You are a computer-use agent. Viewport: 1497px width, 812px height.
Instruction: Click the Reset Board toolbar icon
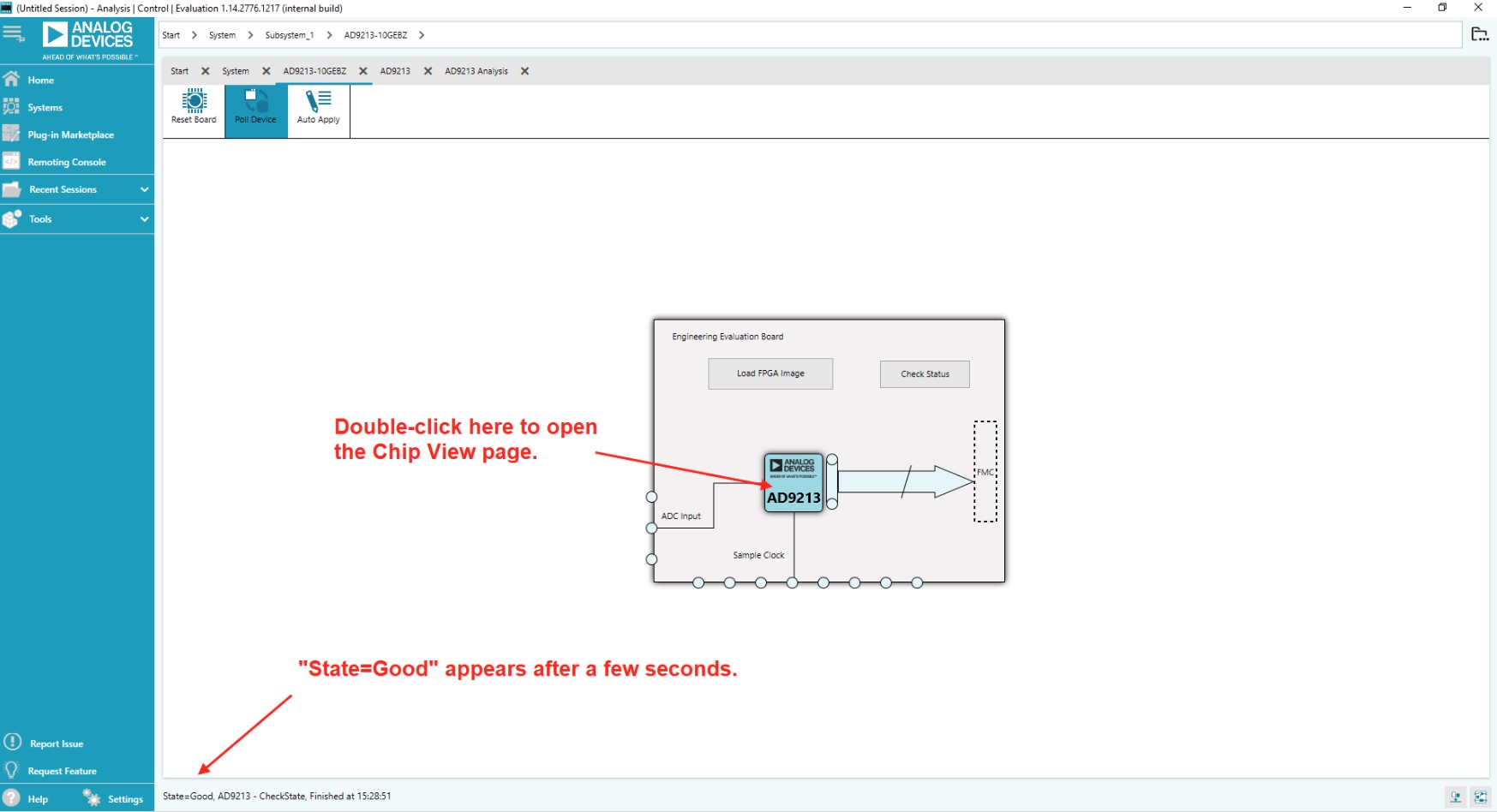pyautogui.click(x=194, y=108)
